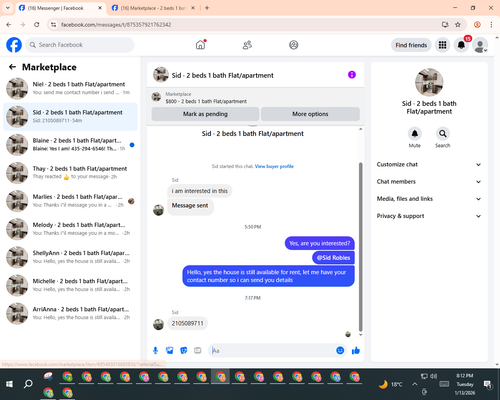Click Find friends button

[411, 45]
